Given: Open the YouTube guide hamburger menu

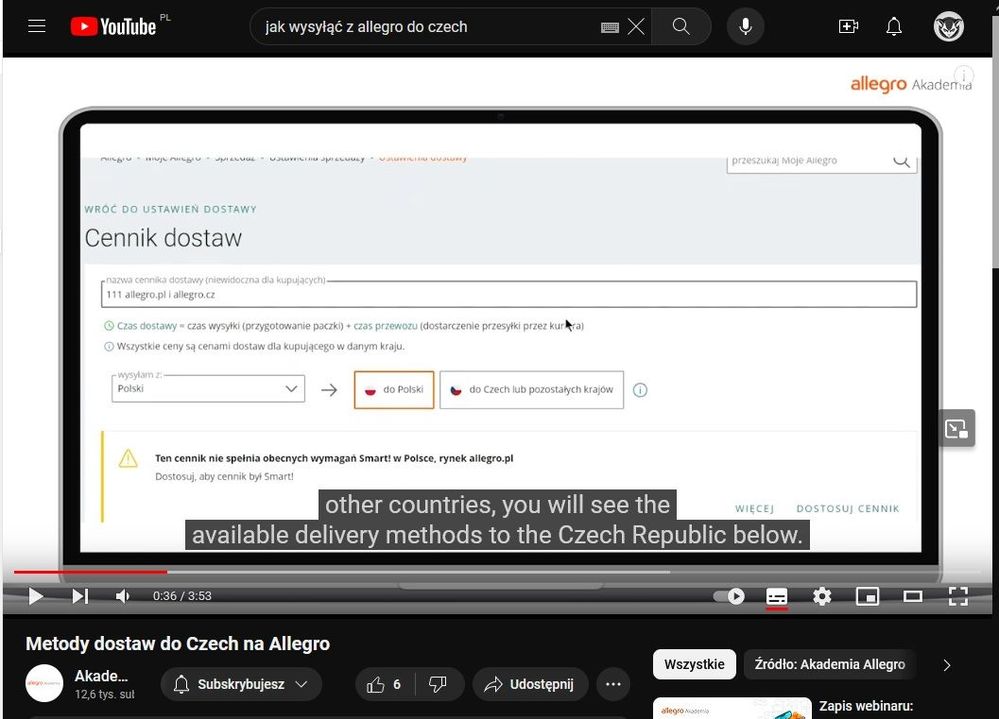Looking at the screenshot, I should (37, 26).
